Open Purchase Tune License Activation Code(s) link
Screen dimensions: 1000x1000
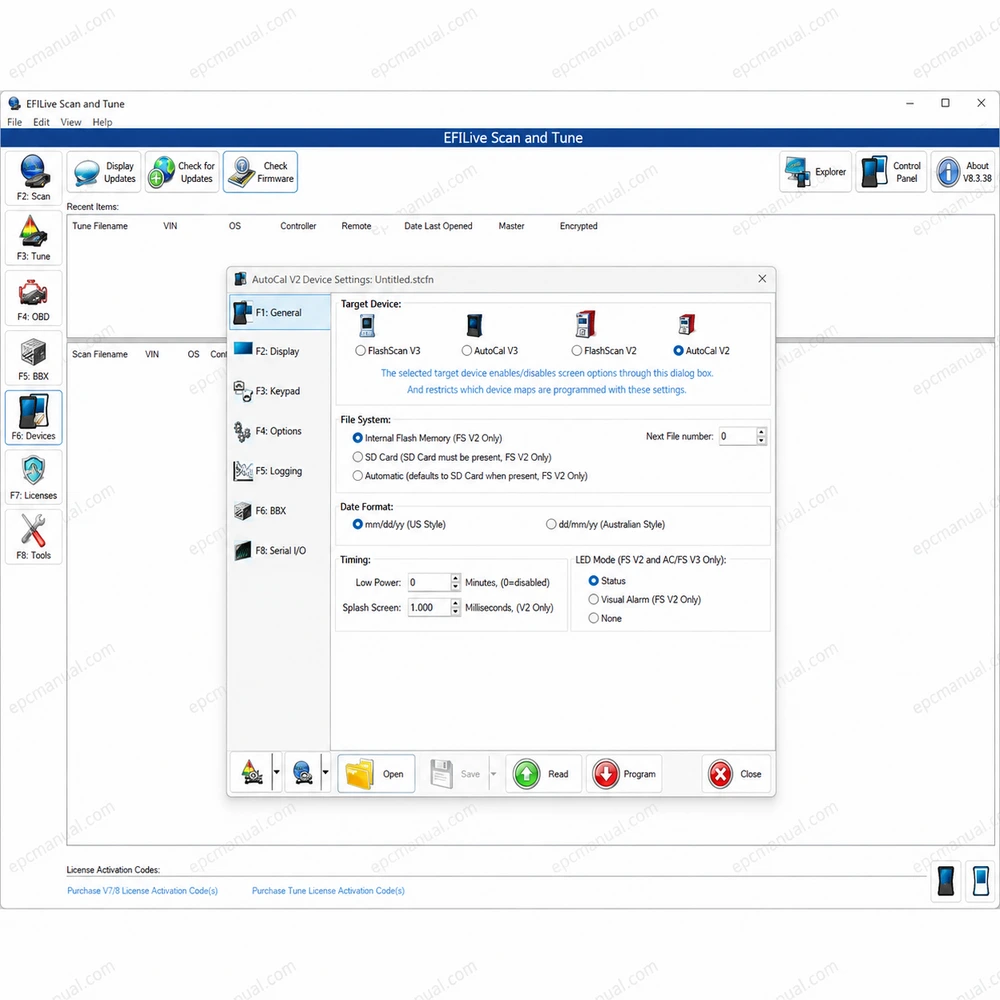point(328,891)
